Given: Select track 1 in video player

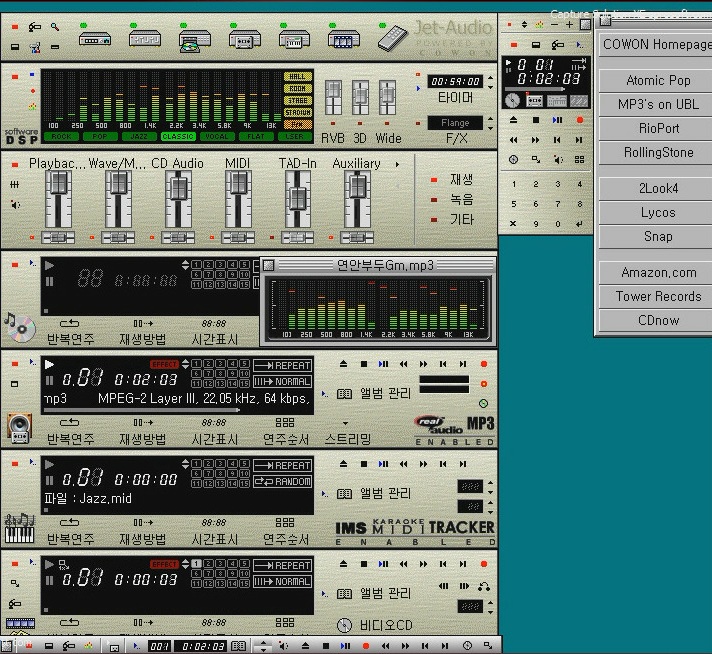Looking at the screenshot, I should [196, 564].
